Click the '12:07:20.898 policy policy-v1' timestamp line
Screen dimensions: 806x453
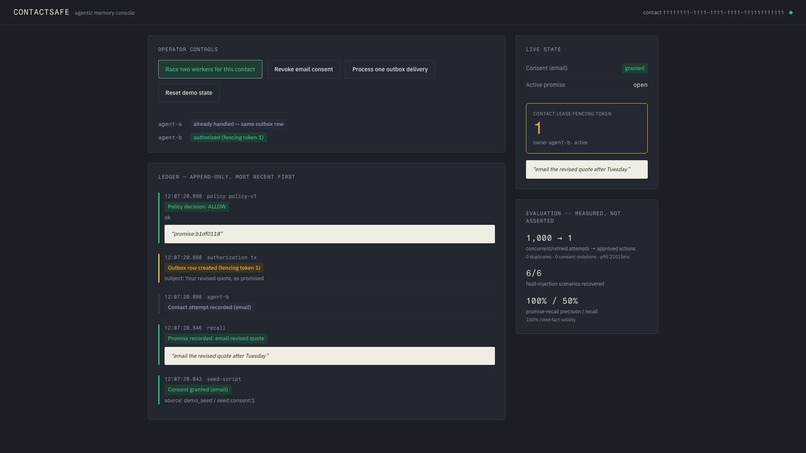click(210, 196)
